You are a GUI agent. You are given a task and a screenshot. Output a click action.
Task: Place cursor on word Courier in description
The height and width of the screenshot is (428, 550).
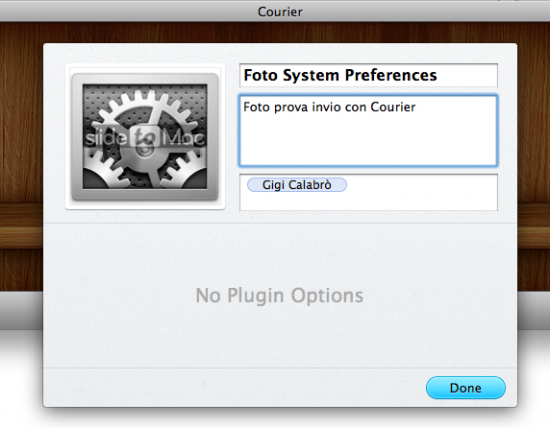click(393, 107)
